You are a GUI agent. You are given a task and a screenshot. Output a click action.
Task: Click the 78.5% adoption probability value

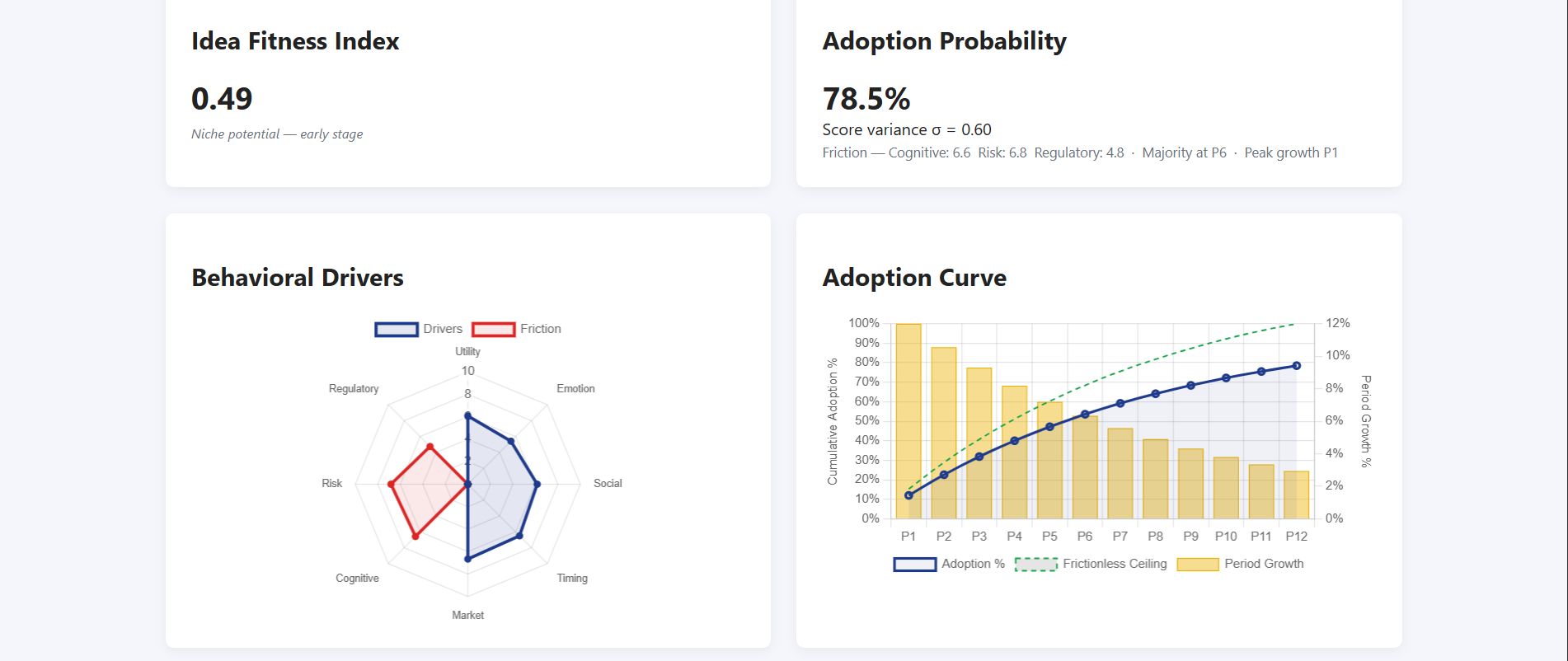pos(866,99)
